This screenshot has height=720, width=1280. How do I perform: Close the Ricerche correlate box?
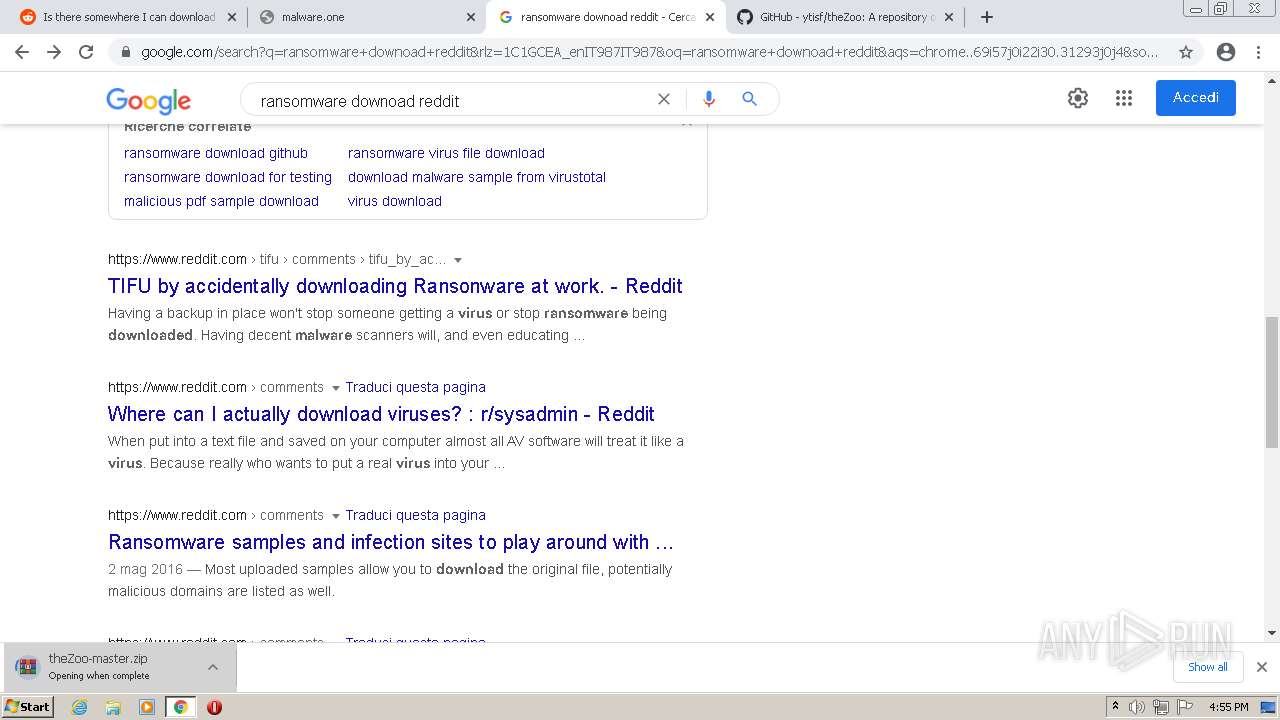687,125
